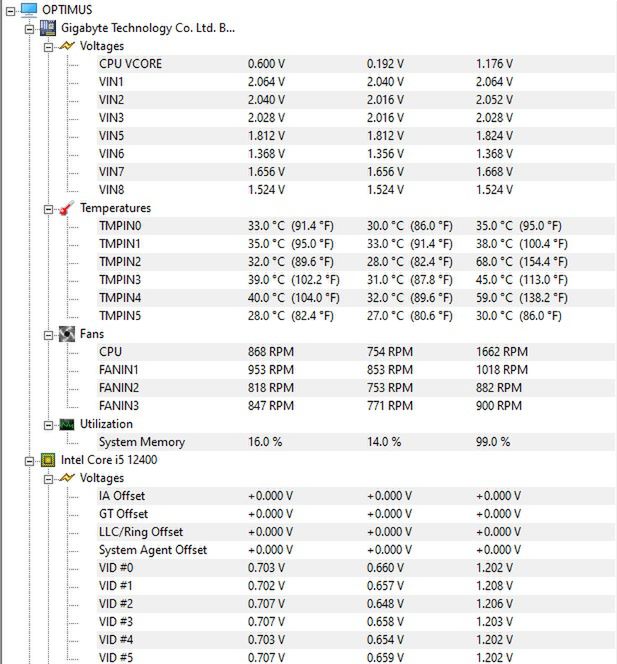The image size is (617, 664).
Task: Select the CPU VCORE row
Action: point(356,64)
